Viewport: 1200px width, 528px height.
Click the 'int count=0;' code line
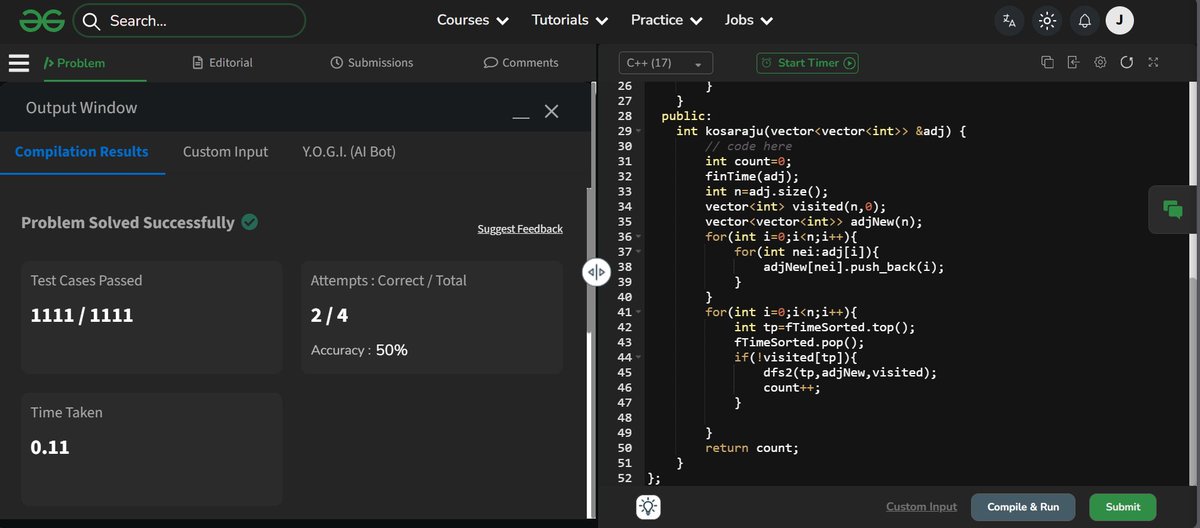748,162
